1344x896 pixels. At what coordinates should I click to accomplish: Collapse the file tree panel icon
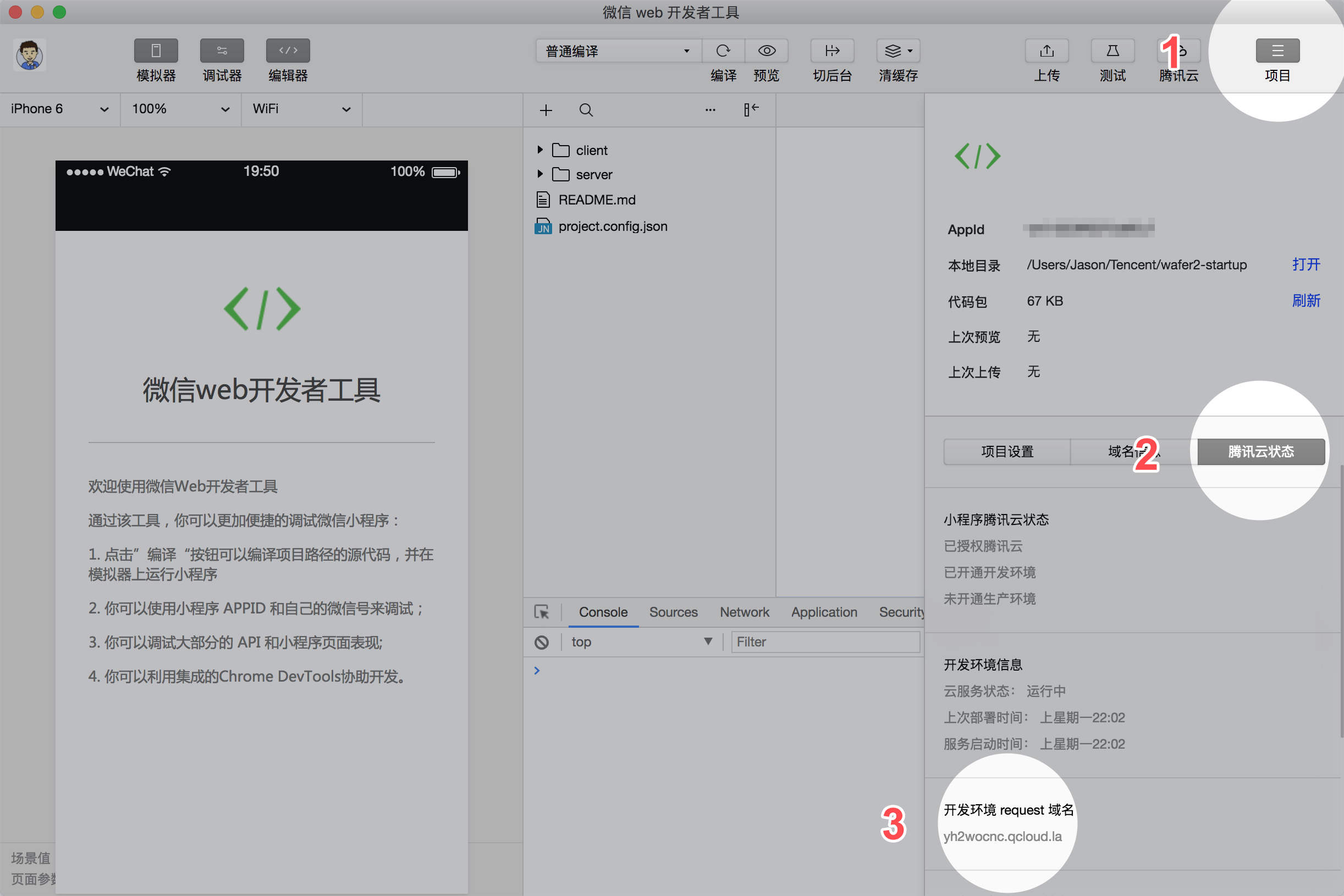coord(751,109)
